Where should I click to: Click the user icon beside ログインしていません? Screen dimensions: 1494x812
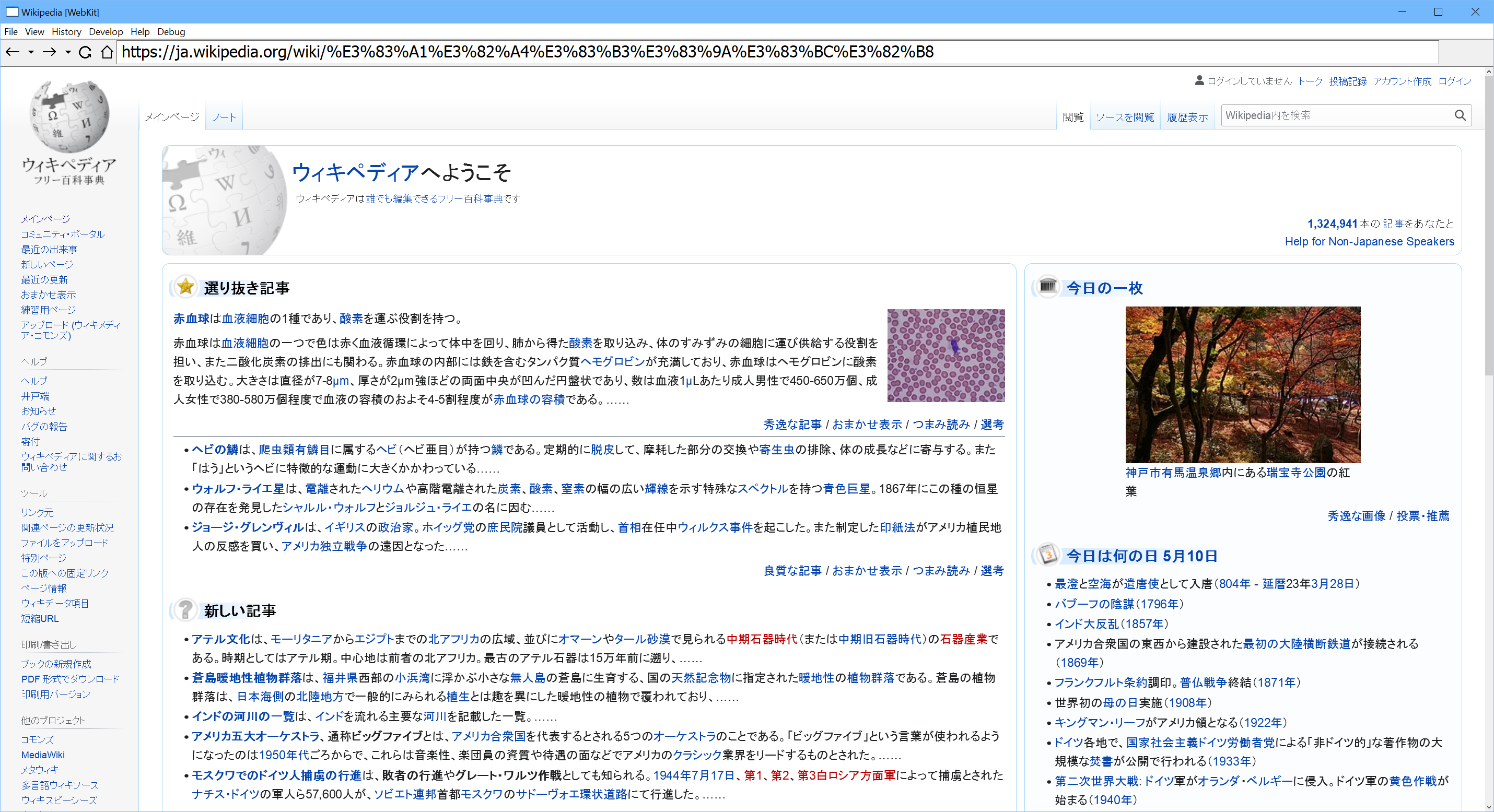1199,80
